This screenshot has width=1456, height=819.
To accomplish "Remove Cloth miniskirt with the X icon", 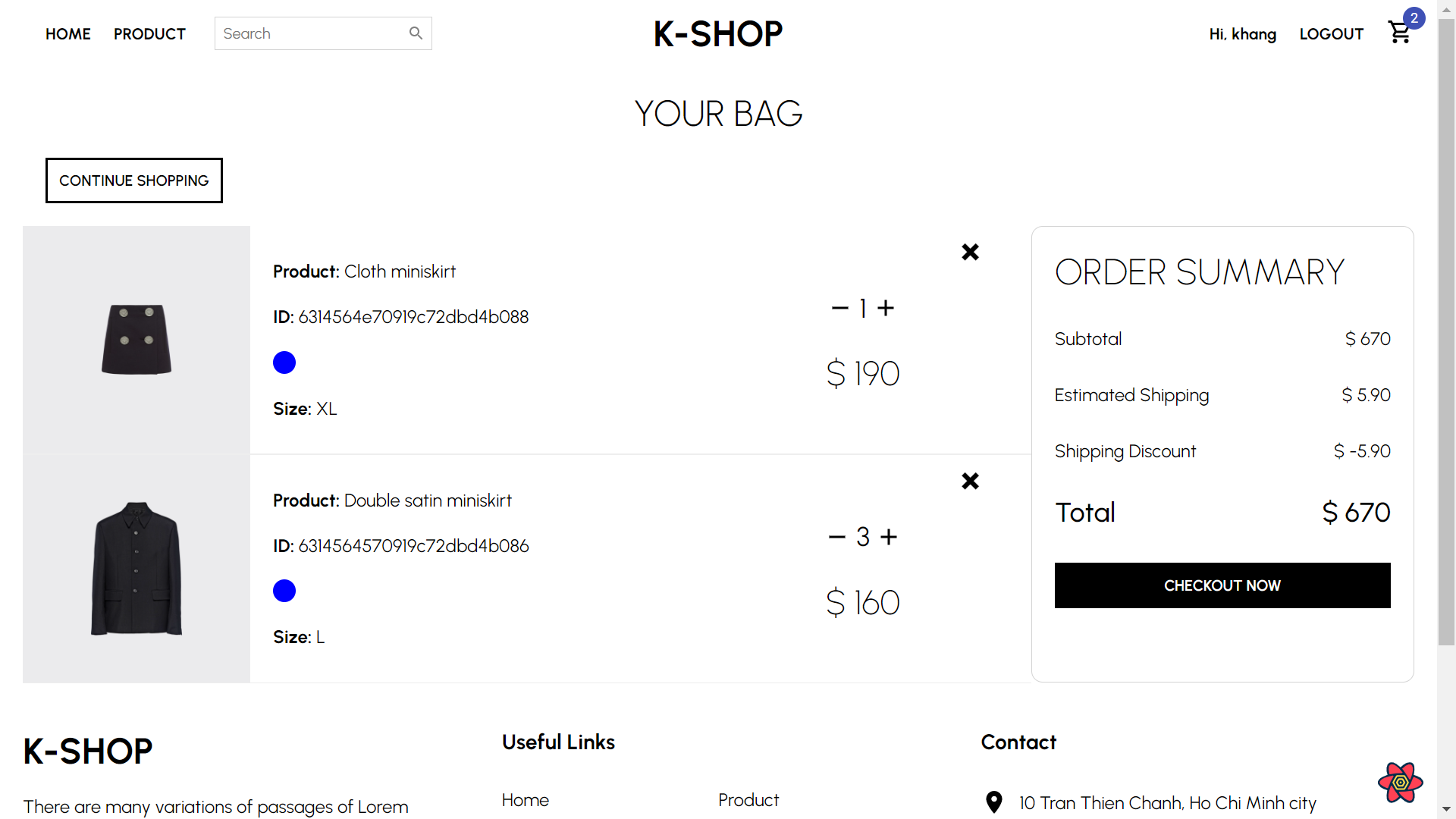I will point(970,252).
